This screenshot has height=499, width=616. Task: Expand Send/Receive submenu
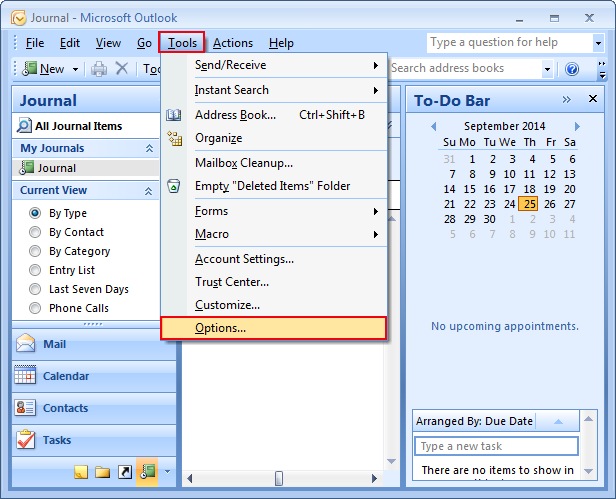pyautogui.click(x=376, y=65)
